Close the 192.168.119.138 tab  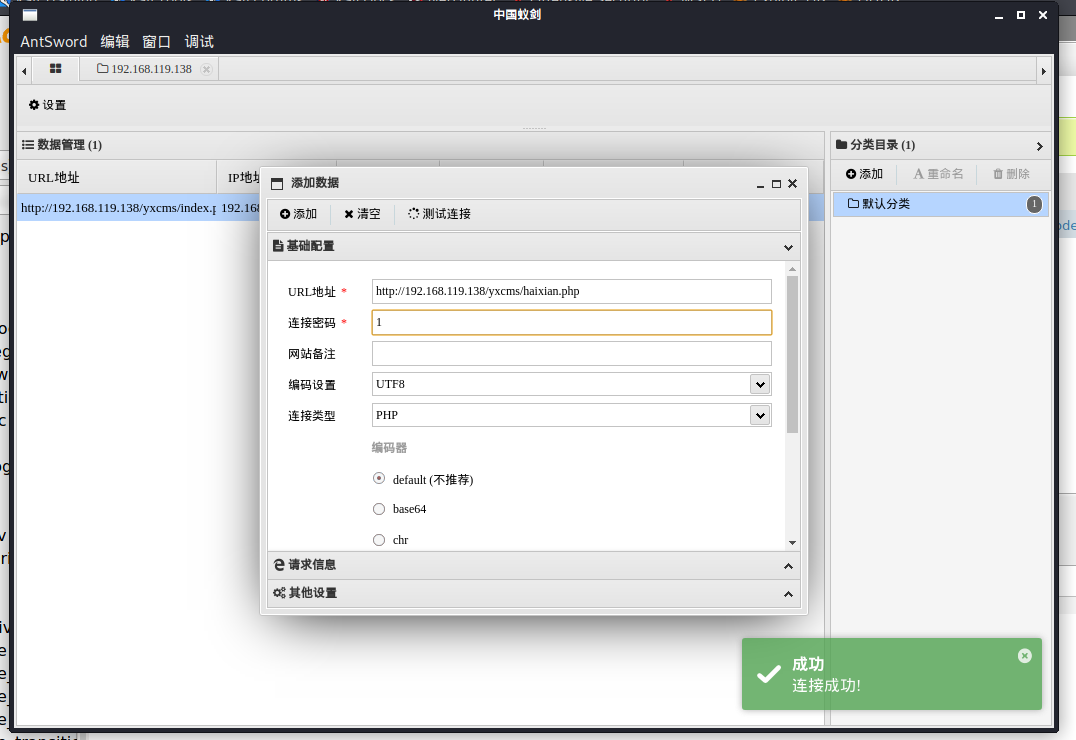[206, 69]
